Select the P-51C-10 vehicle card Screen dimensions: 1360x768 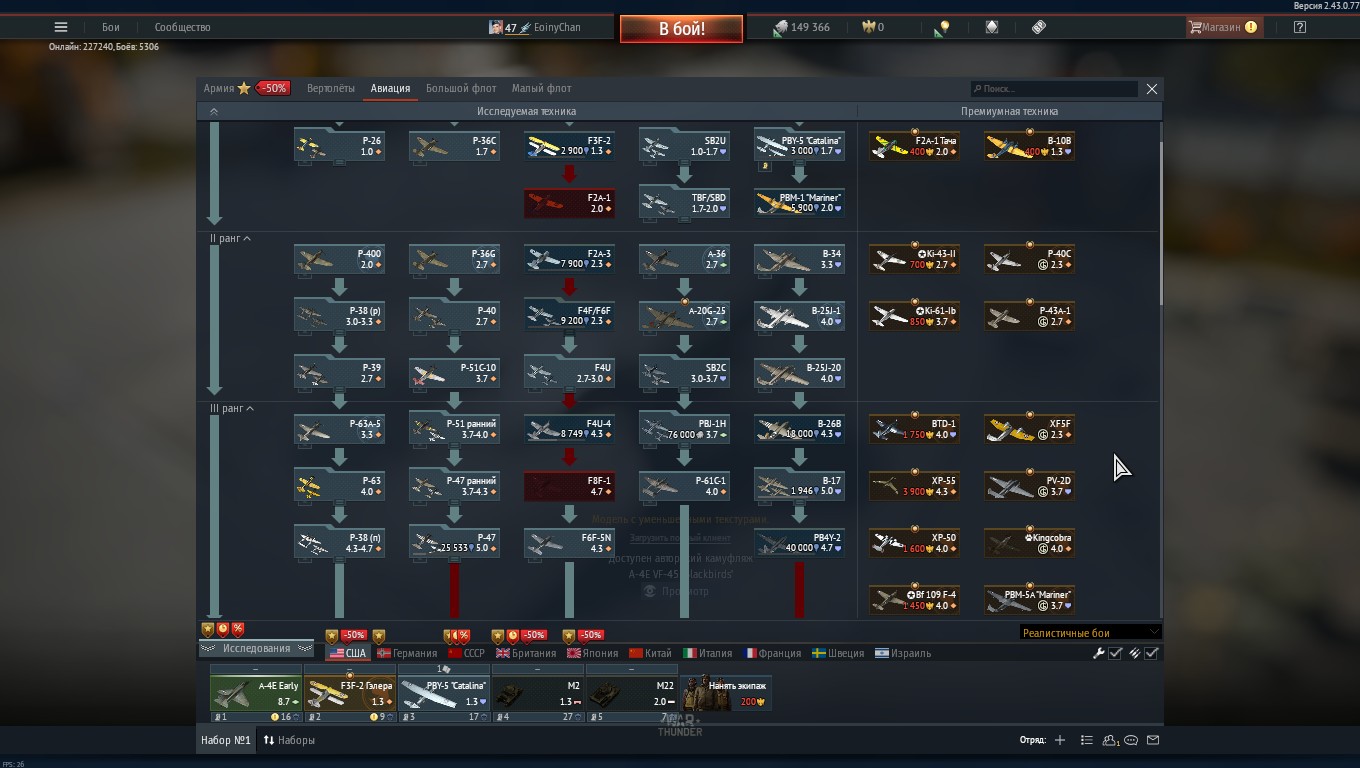tap(455, 373)
